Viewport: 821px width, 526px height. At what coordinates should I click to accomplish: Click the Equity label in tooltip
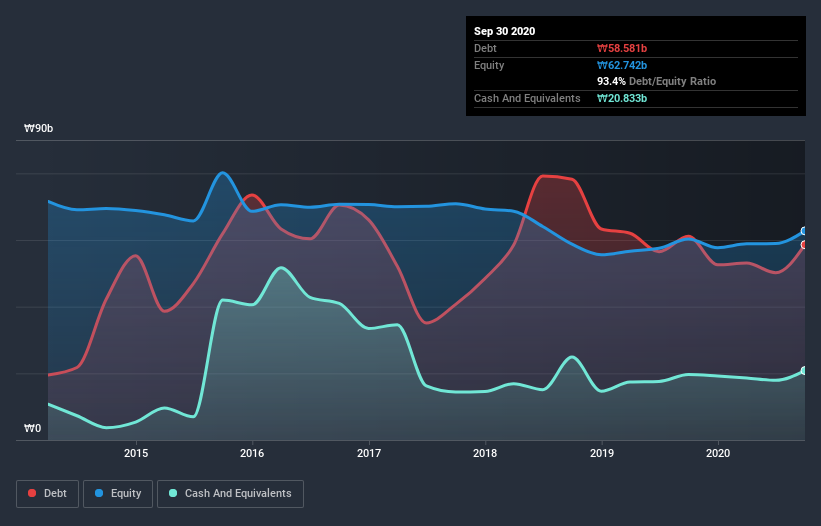pyautogui.click(x=489, y=65)
